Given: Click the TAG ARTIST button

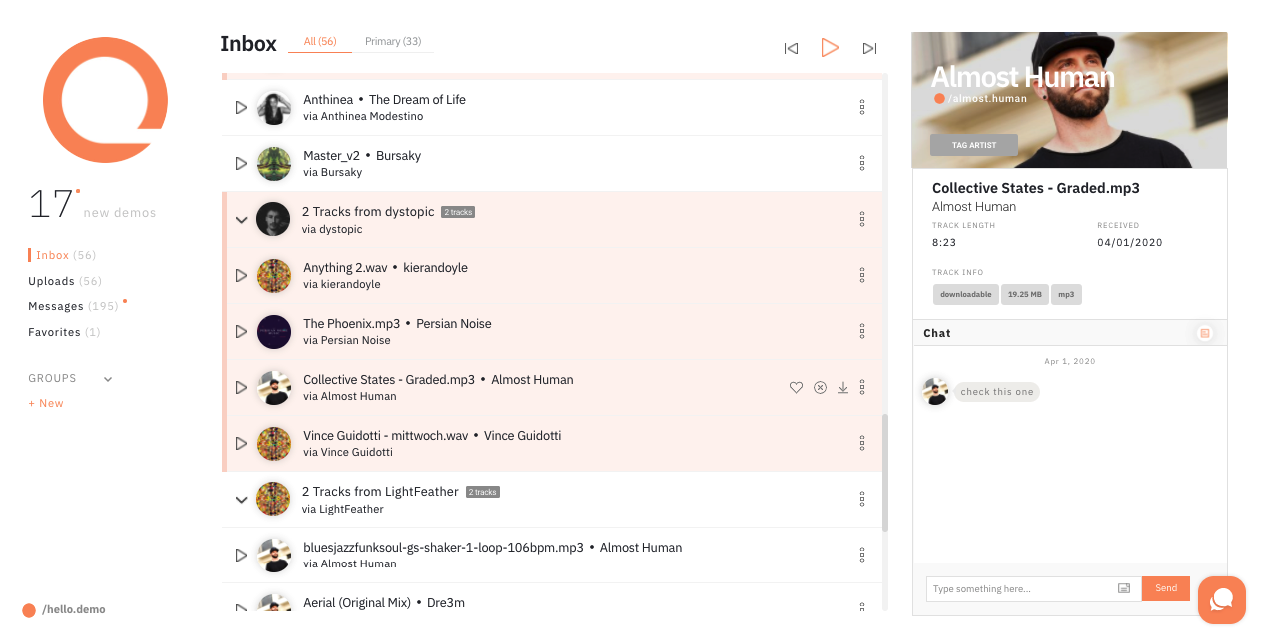Looking at the screenshot, I should point(974,145).
